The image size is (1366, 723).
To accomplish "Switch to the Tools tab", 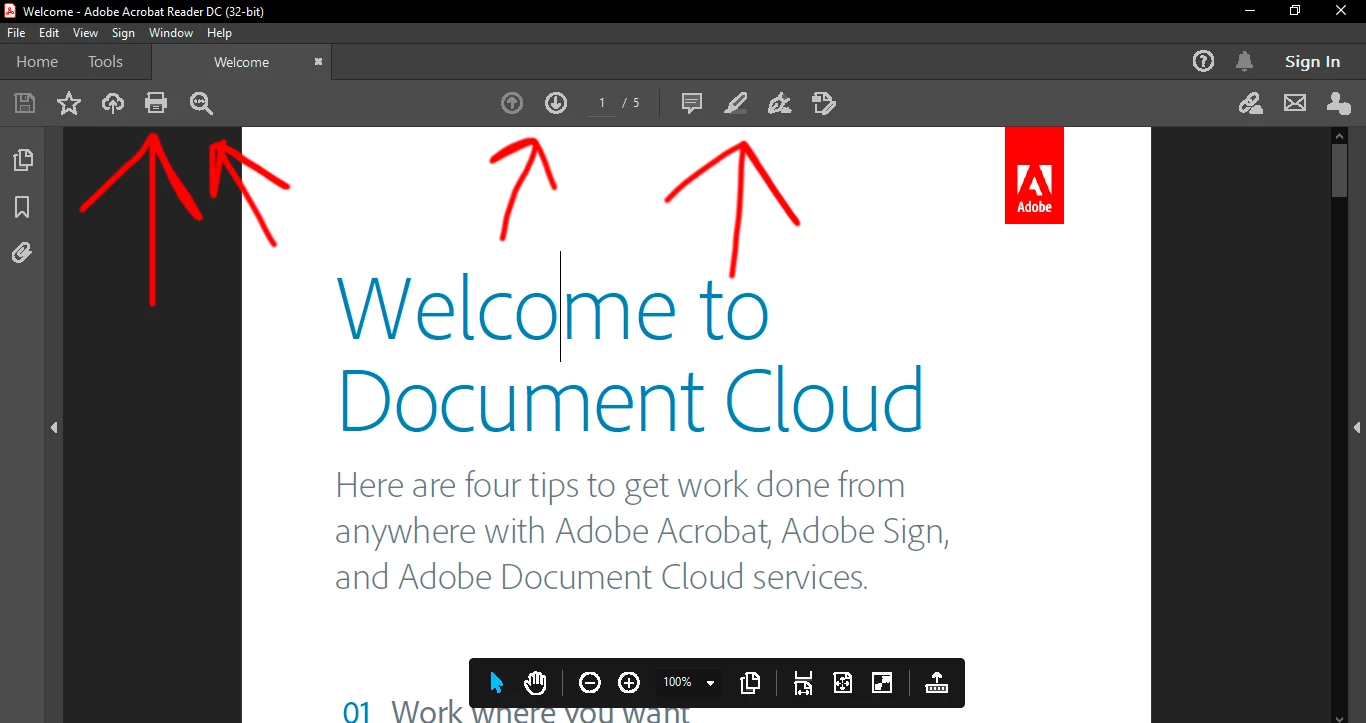I will 105,62.
